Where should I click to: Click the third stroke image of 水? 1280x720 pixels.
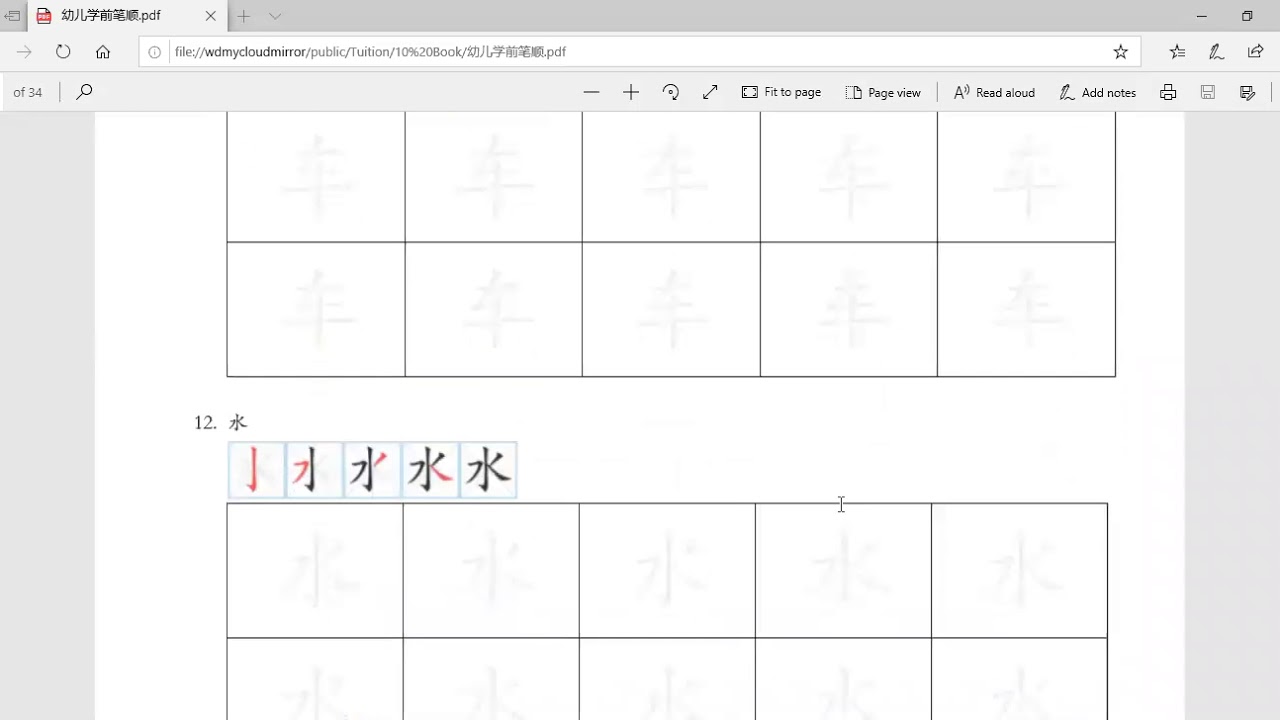[372, 470]
